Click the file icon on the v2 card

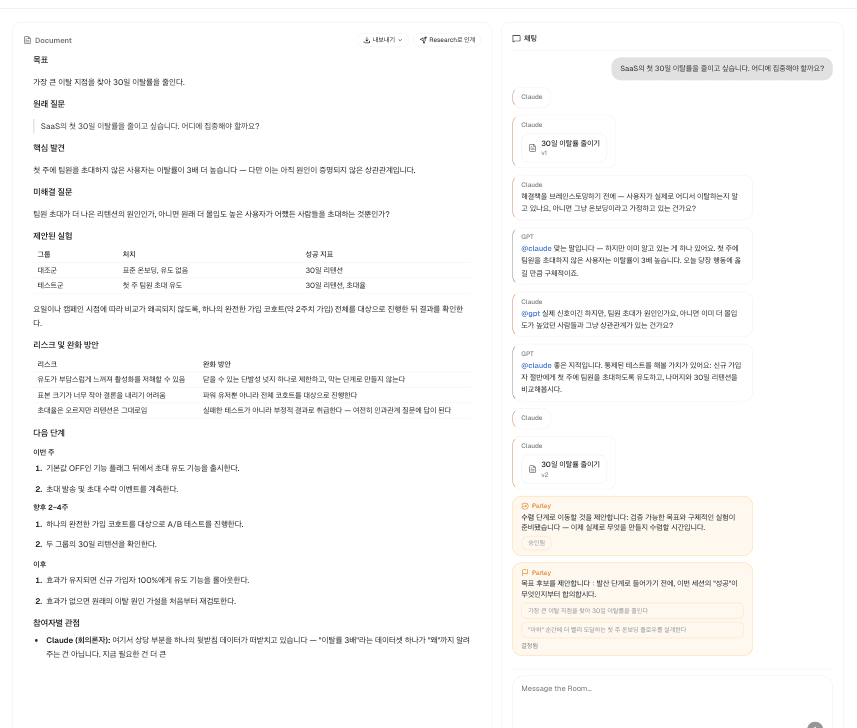click(x=532, y=469)
